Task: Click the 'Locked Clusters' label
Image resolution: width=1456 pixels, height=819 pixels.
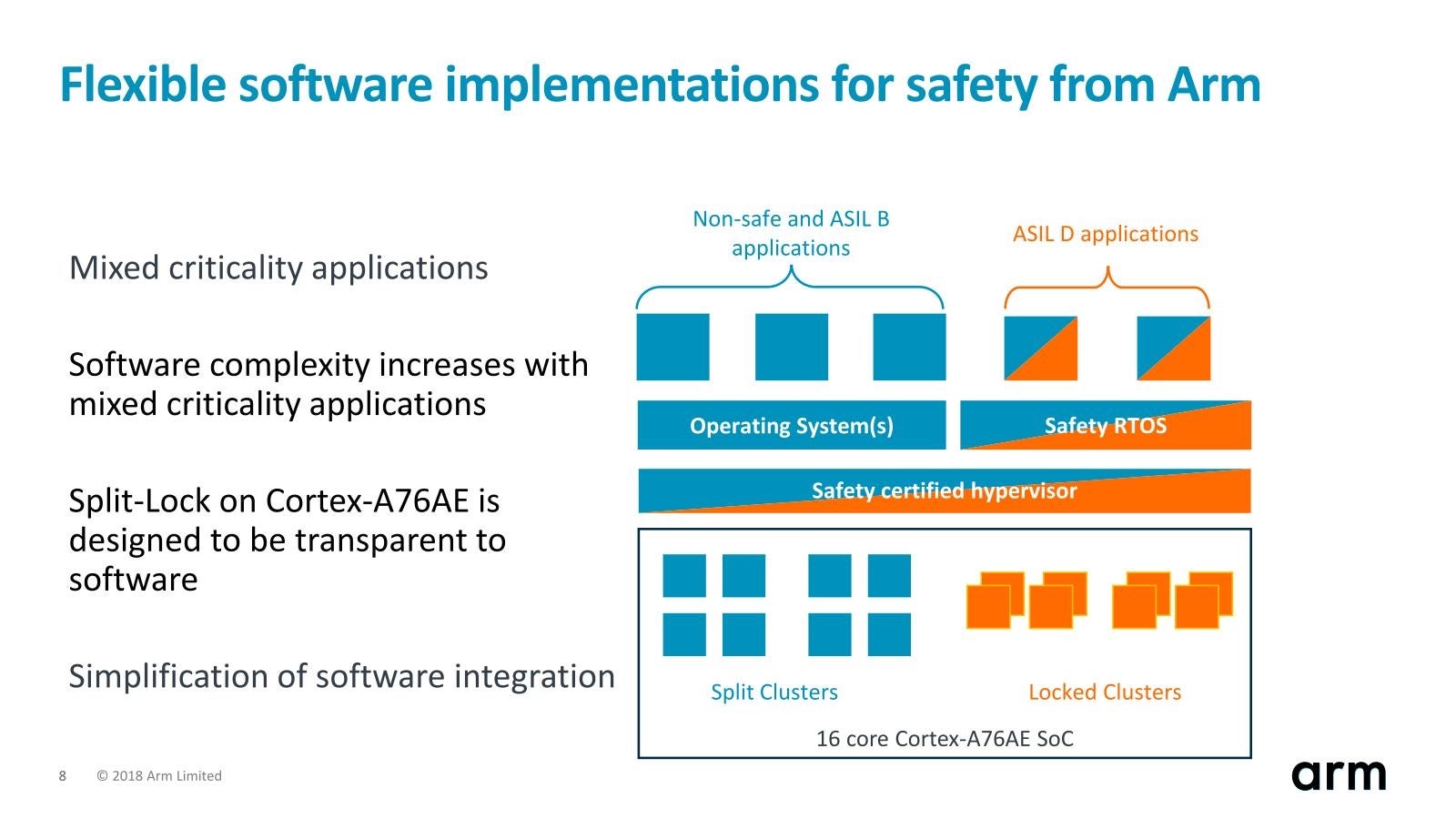Action: tap(1105, 693)
